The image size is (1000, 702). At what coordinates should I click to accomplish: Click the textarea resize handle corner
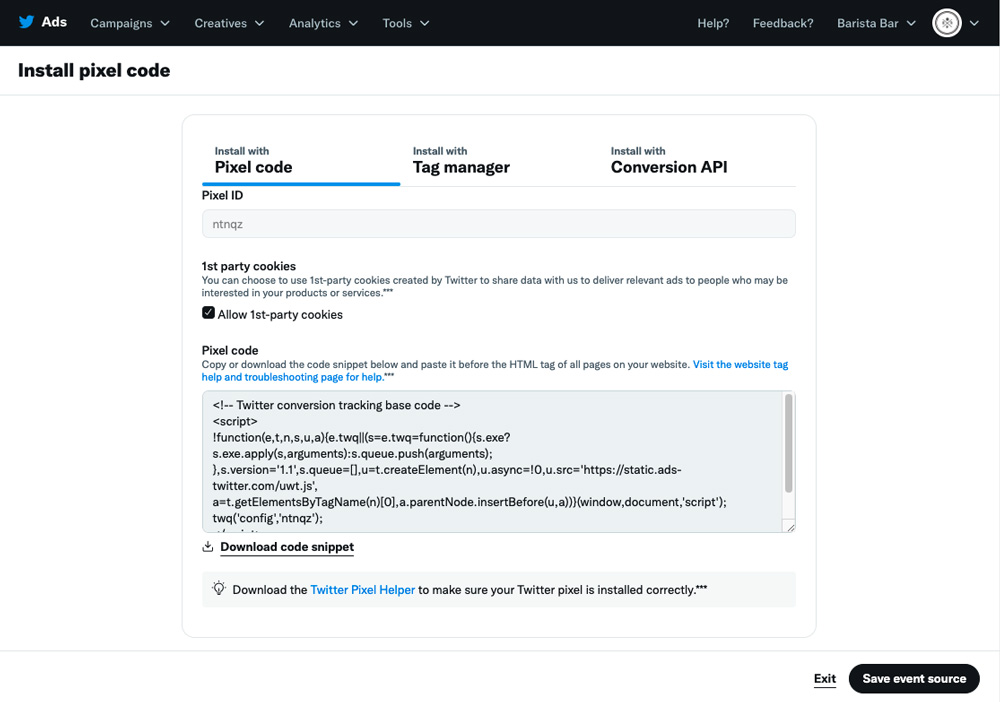tap(790, 527)
